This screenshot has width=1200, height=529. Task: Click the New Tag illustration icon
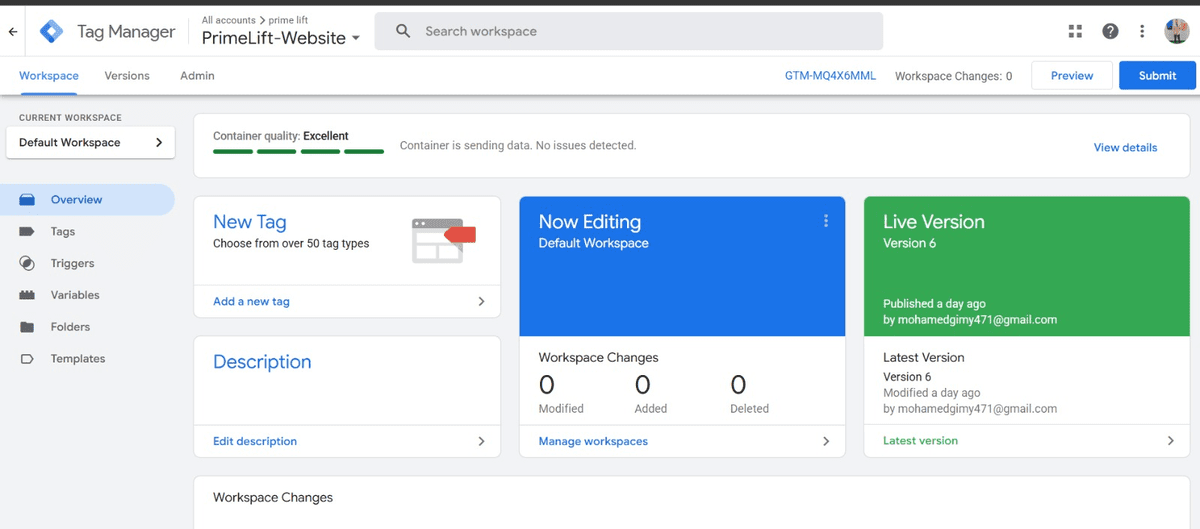(x=443, y=240)
